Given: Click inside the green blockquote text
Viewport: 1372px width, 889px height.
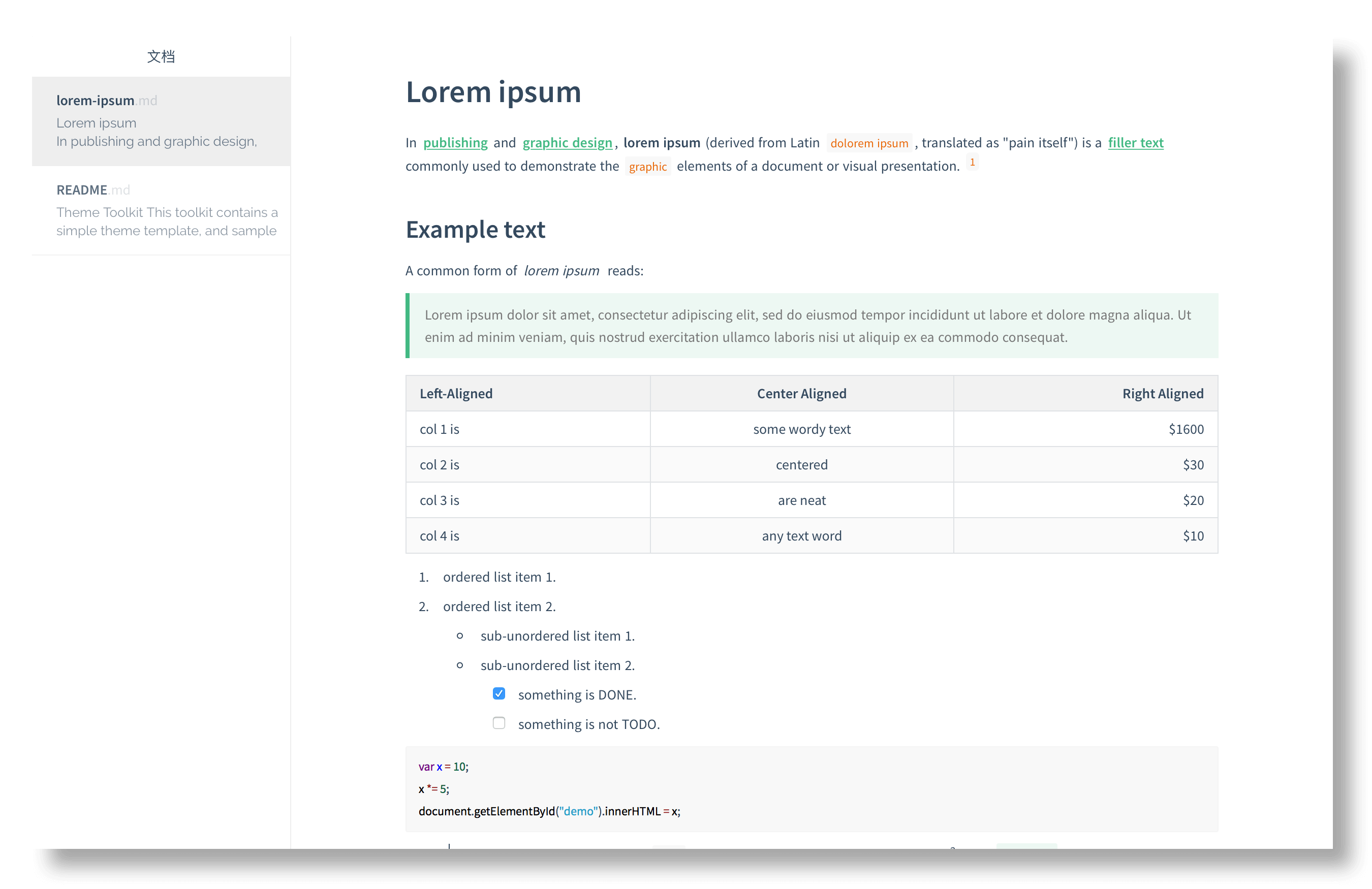Looking at the screenshot, I should pos(807,326).
